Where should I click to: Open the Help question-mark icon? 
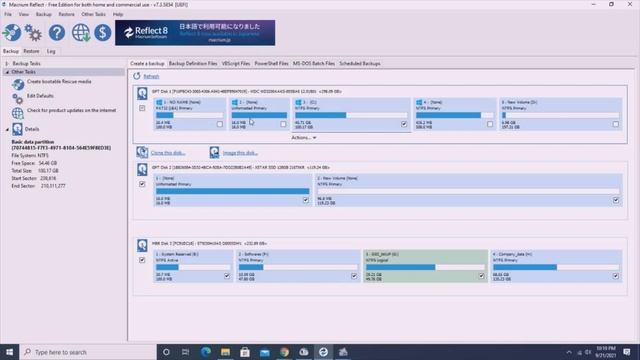pos(57,33)
